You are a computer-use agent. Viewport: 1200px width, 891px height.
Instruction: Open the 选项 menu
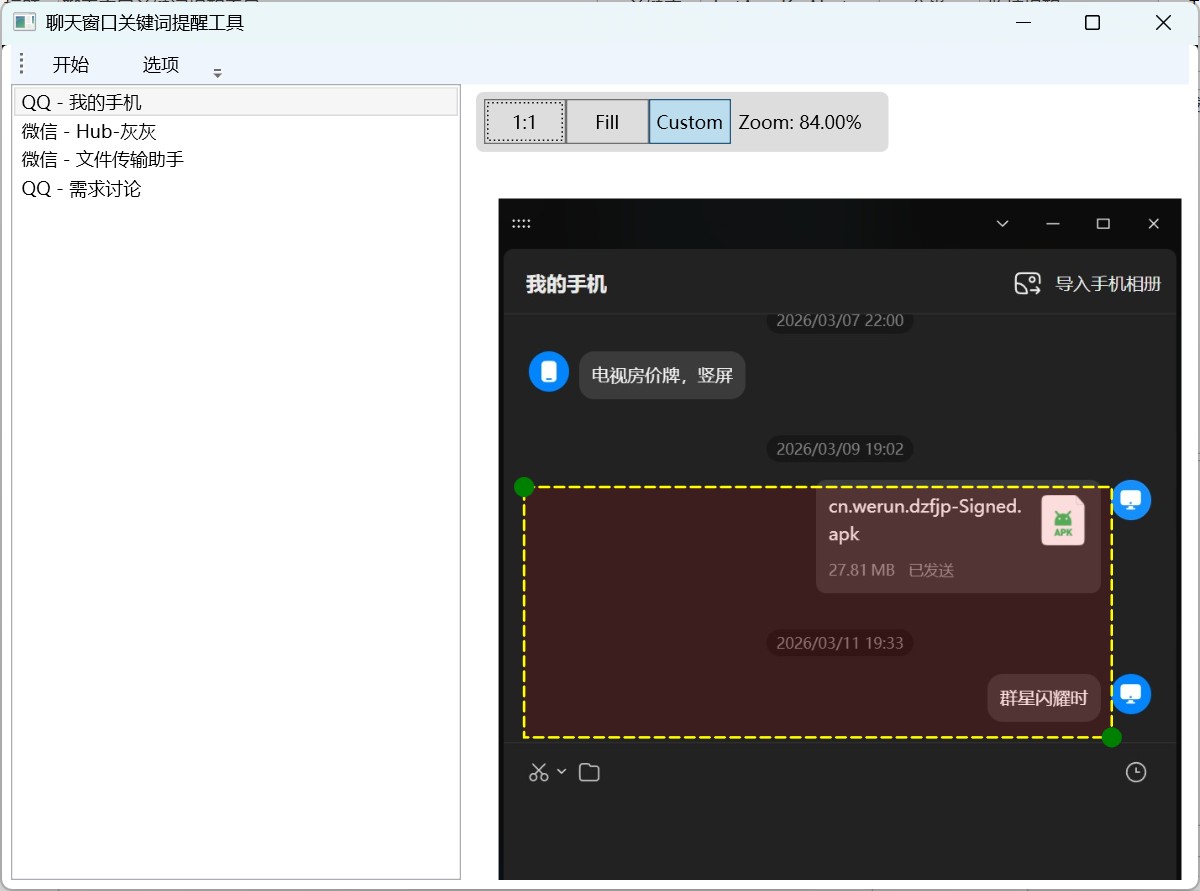161,65
